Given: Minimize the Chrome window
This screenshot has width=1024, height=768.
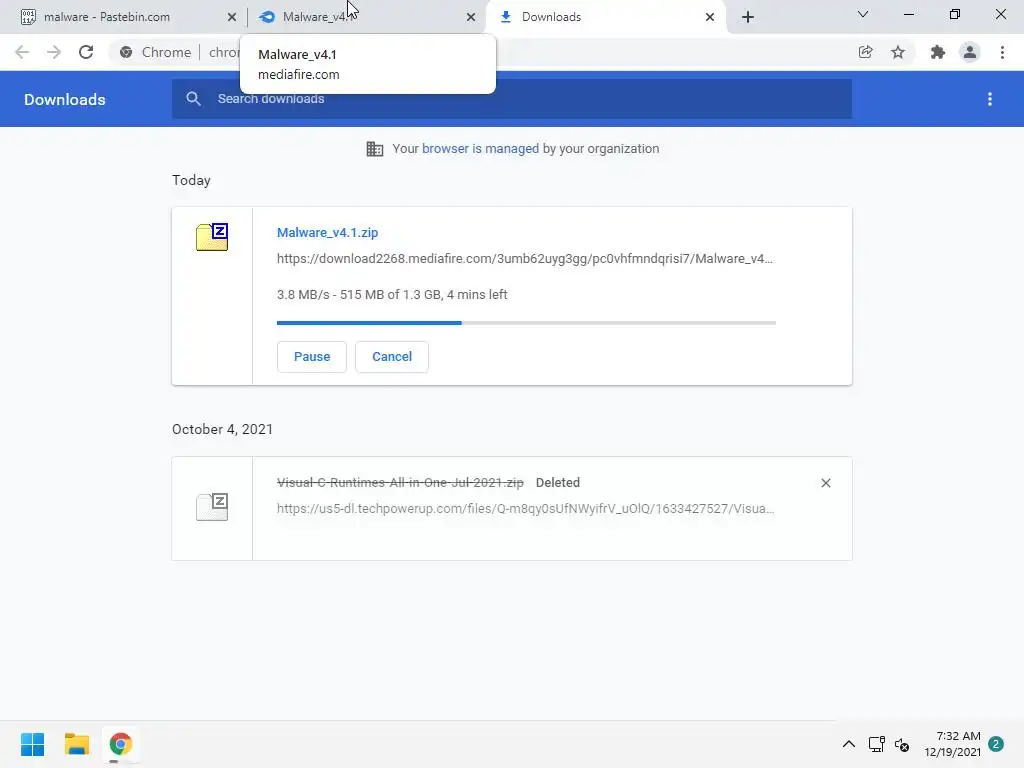Looking at the screenshot, I should [908, 14].
